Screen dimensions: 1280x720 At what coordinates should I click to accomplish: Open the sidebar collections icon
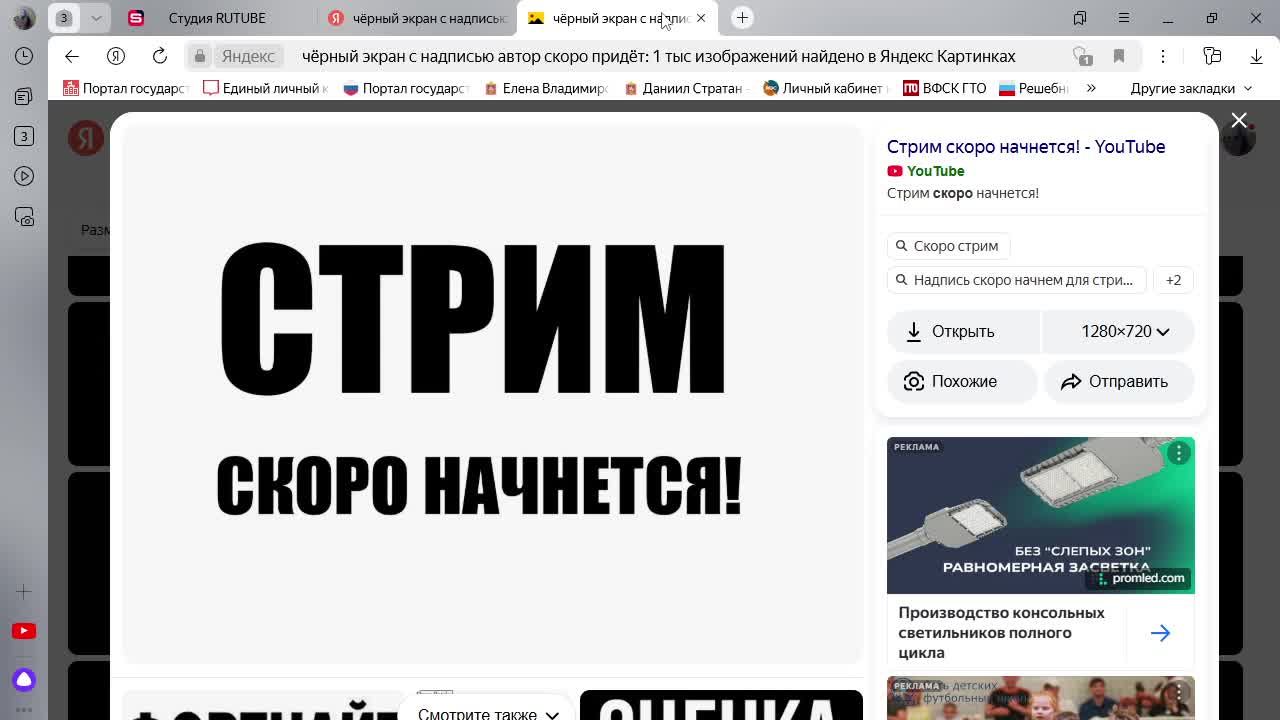24,96
